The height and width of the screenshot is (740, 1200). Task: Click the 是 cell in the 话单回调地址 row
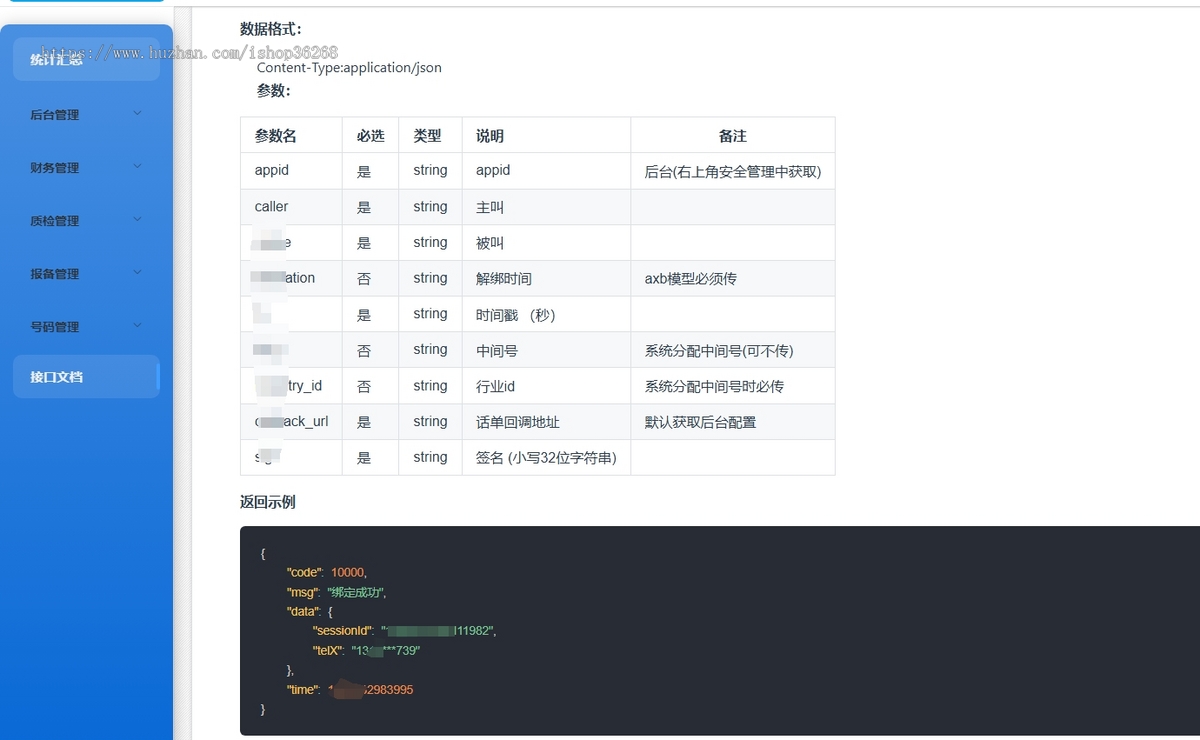371,422
